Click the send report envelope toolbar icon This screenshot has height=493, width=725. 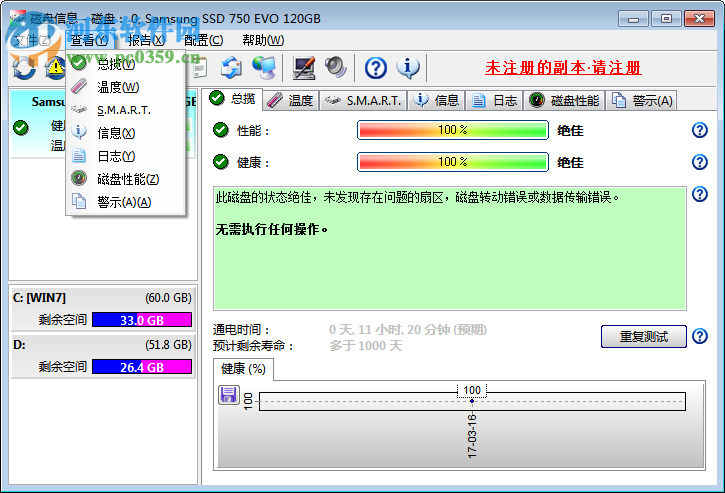[x=231, y=68]
